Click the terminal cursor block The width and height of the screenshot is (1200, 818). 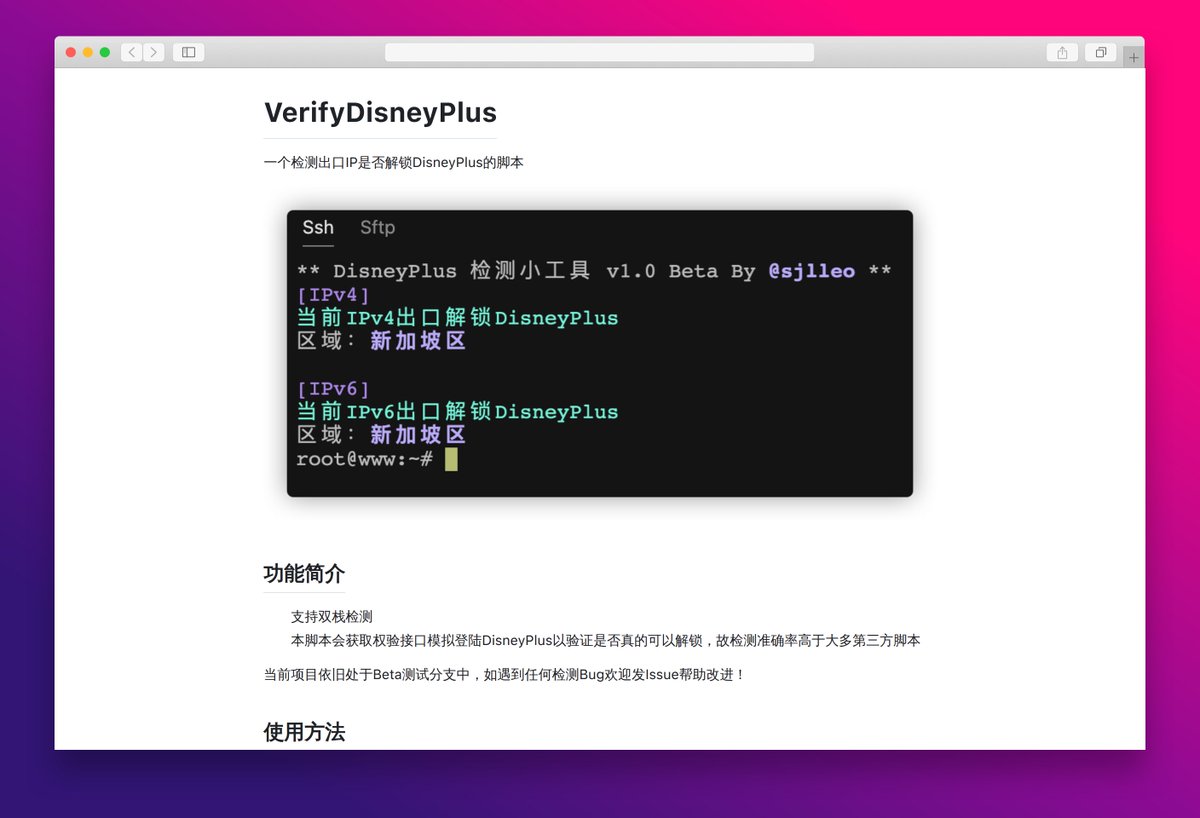(451, 459)
